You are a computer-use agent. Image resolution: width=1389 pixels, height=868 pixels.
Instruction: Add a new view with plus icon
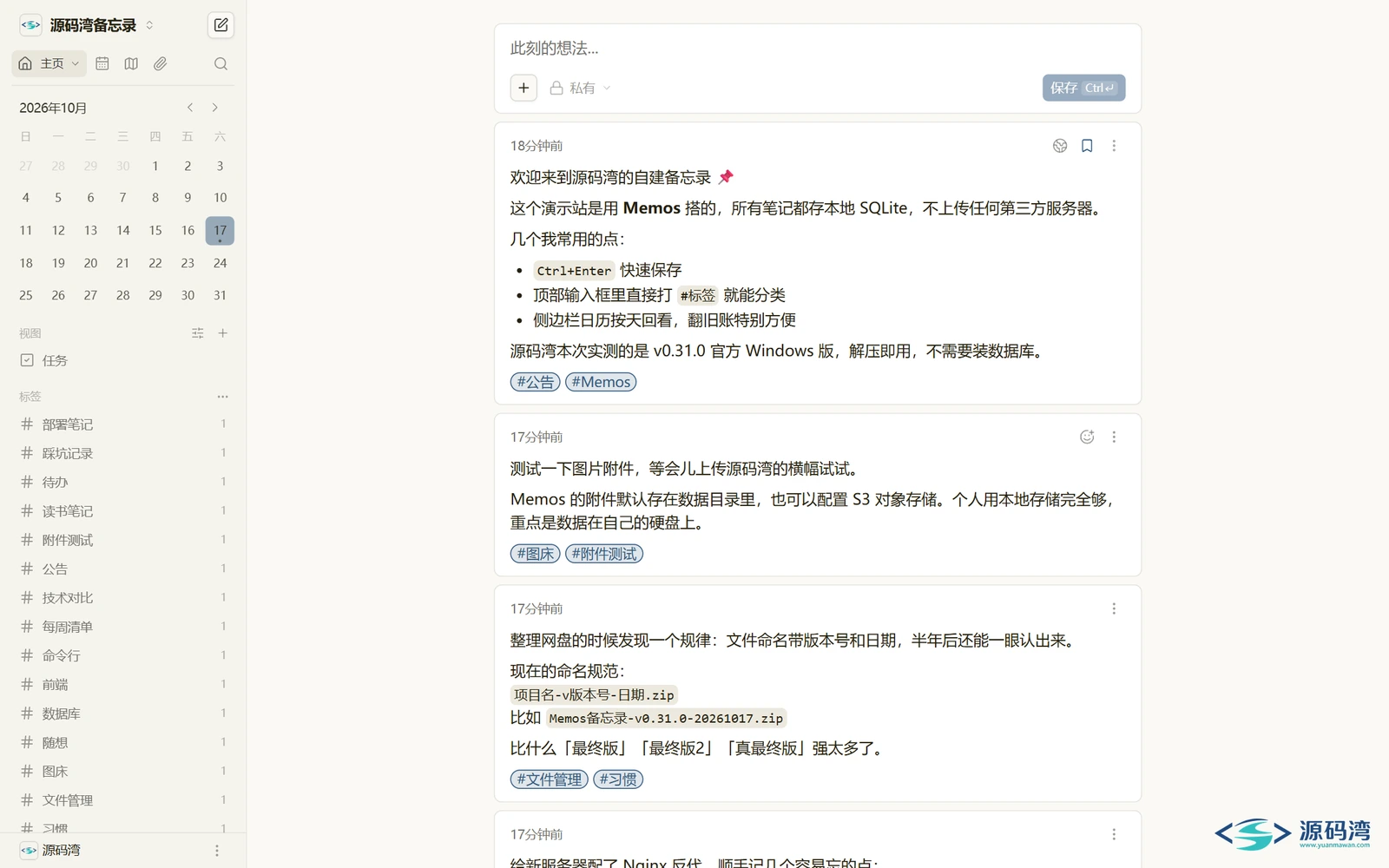223,333
